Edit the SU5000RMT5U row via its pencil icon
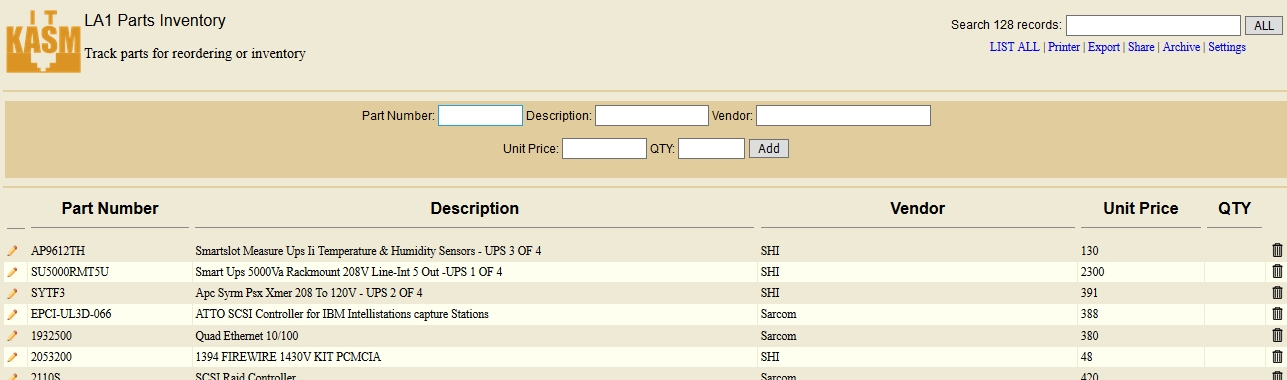The height and width of the screenshot is (380, 1287). 13,271
